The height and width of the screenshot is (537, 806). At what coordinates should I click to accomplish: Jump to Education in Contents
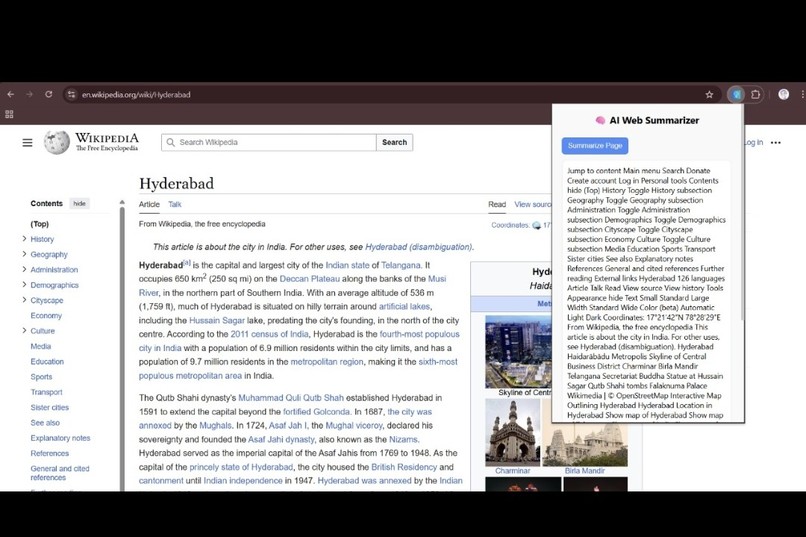[x=47, y=362]
